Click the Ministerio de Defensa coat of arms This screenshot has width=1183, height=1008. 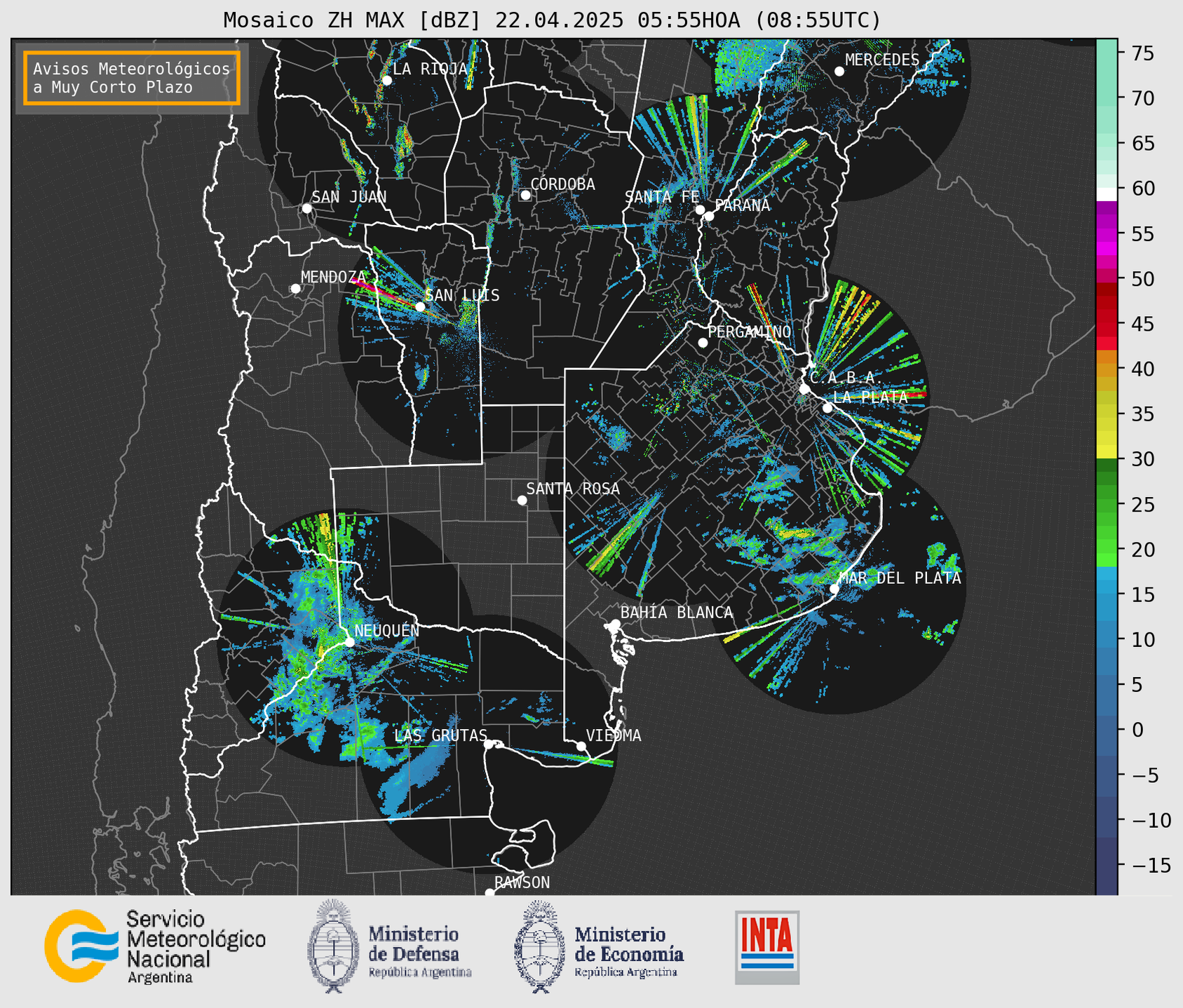pyautogui.click(x=332, y=946)
